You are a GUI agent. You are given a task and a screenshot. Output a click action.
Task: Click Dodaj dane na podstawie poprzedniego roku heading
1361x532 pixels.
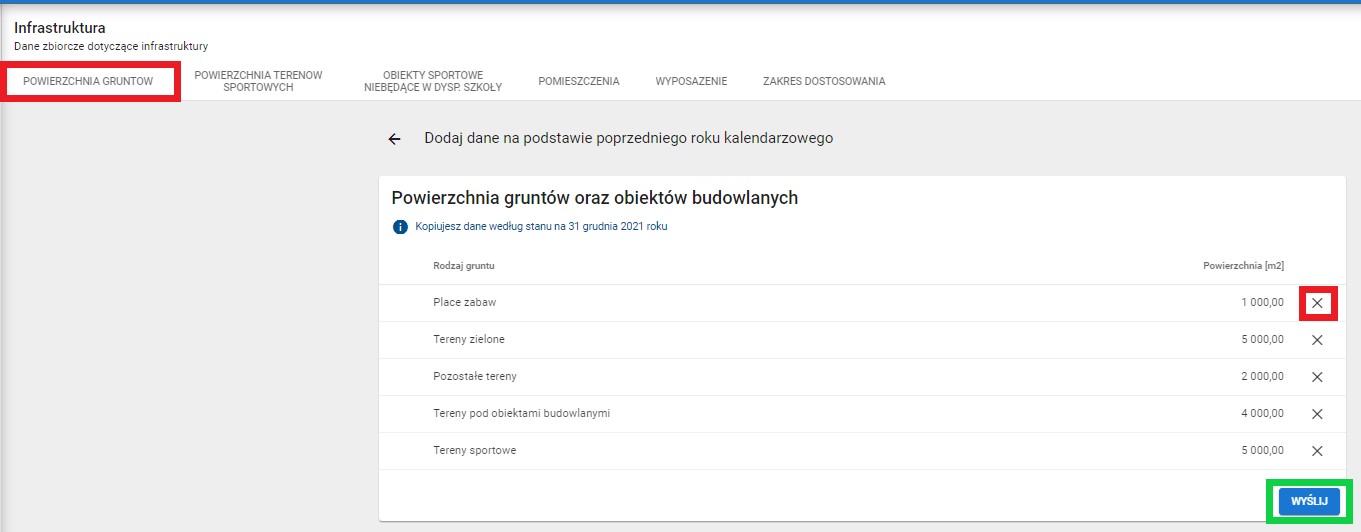pyautogui.click(x=629, y=139)
